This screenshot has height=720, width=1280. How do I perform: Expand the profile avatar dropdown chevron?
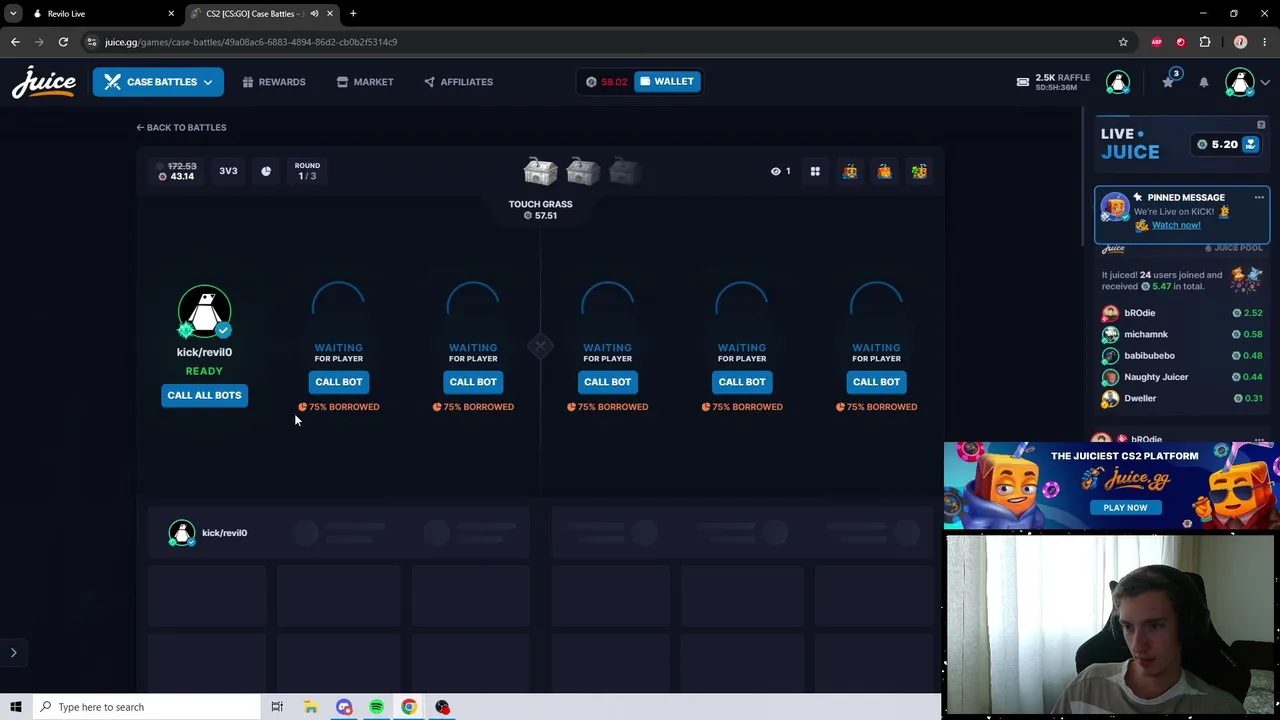pos(1265,83)
